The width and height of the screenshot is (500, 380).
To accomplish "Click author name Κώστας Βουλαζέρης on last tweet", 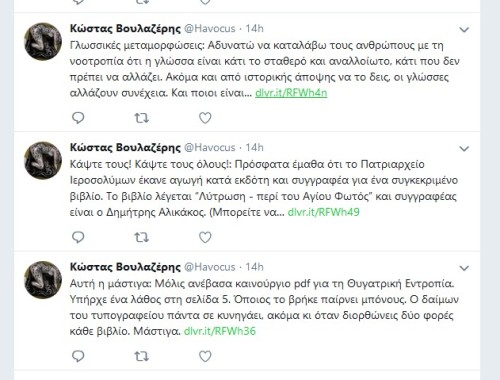I will (x=125, y=267).
